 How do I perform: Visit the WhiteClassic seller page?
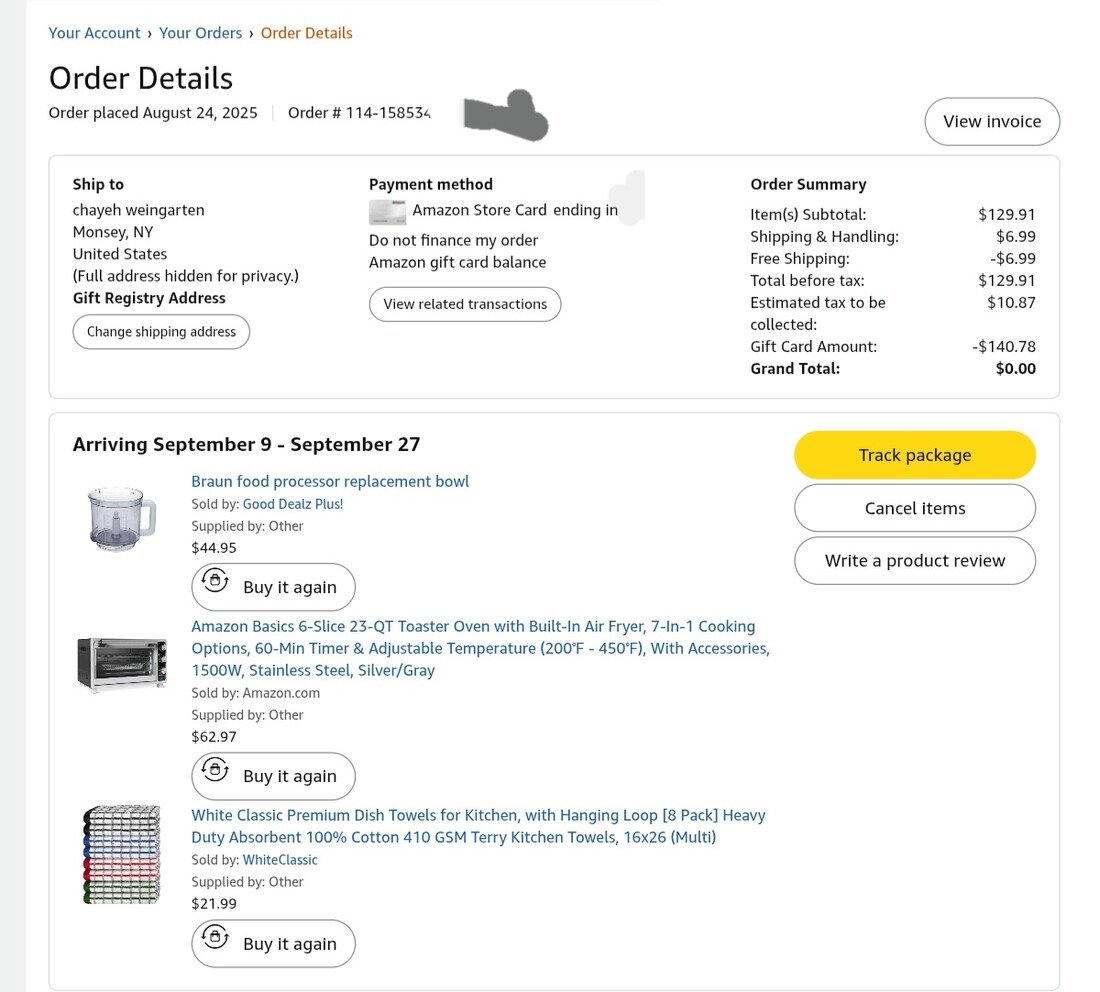[280, 860]
